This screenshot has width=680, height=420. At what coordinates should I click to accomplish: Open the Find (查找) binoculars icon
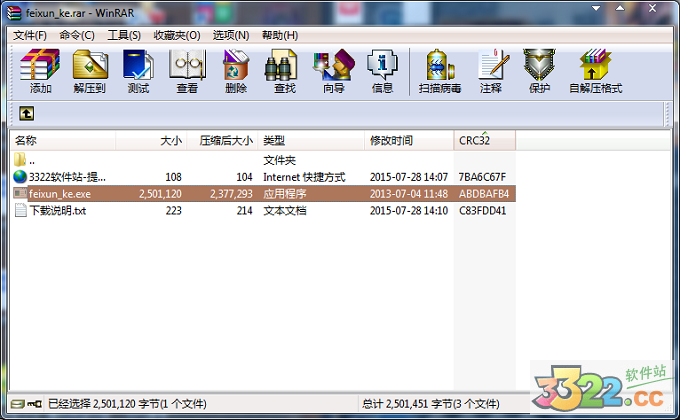point(281,65)
